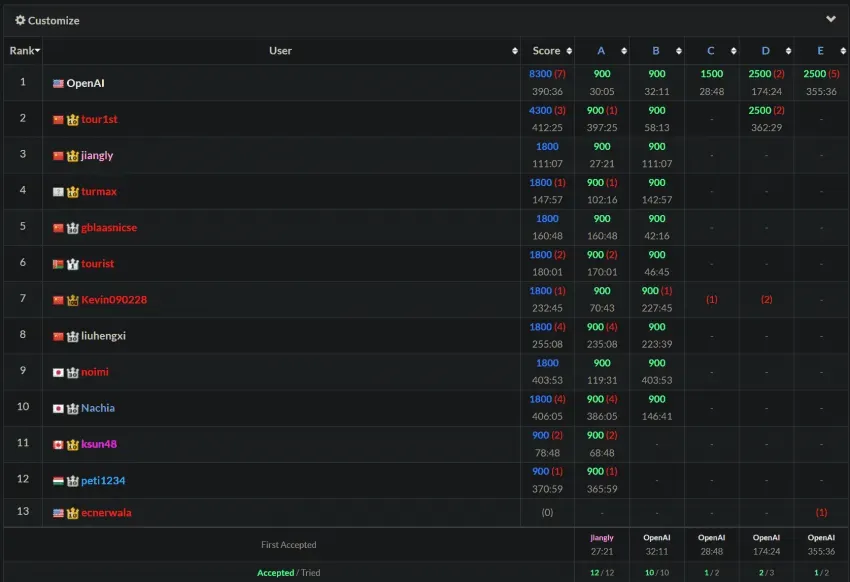850x582 pixels.
Task: Click the crown icon beside tour1st
Action: pos(73,120)
